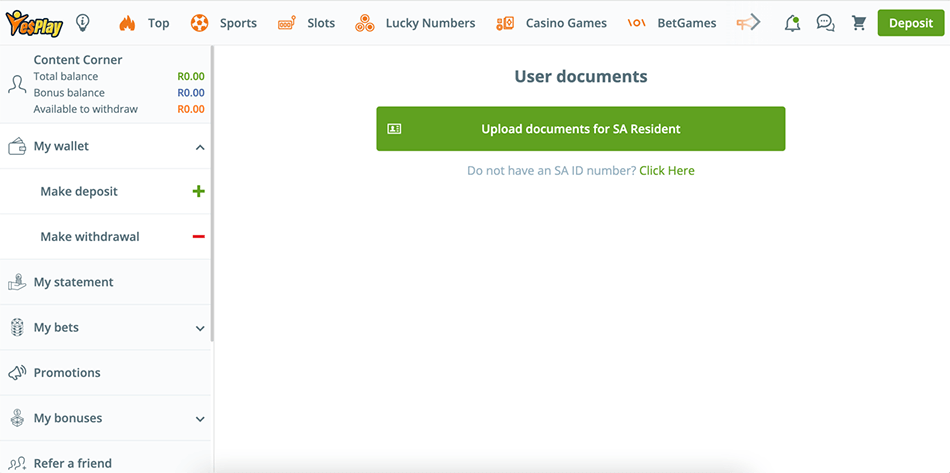This screenshot has width=950, height=473.
Task: Open the live chat bubbles icon
Action: click(x=825, y=24)
